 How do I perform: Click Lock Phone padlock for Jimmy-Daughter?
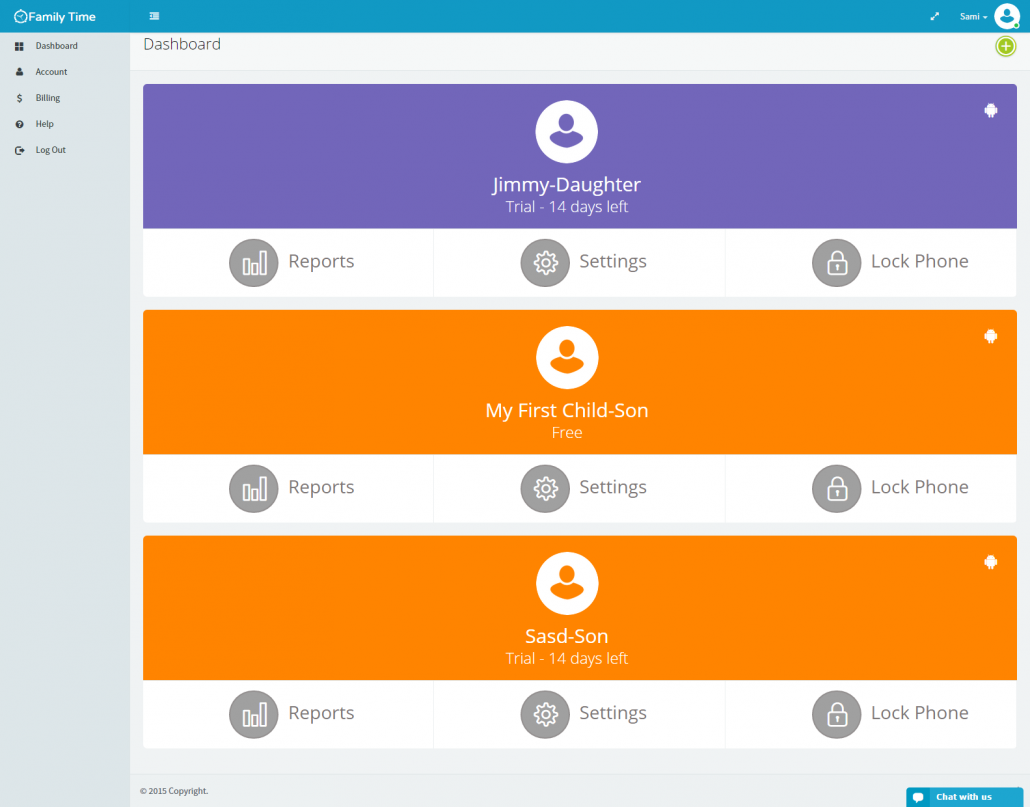pos(836,263)
